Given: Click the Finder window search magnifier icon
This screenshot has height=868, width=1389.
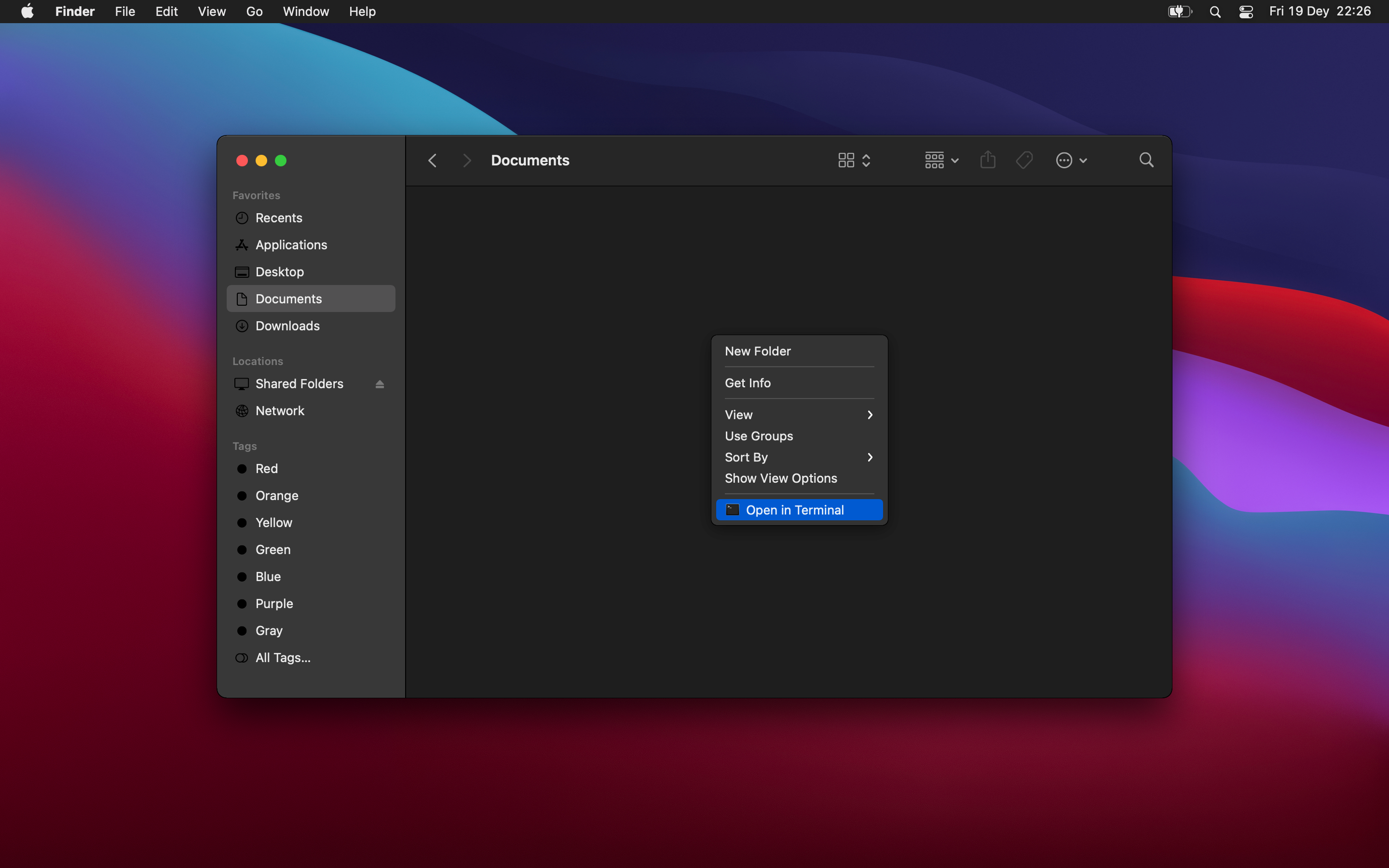Looking at the screenshot, I should 1146,160.
